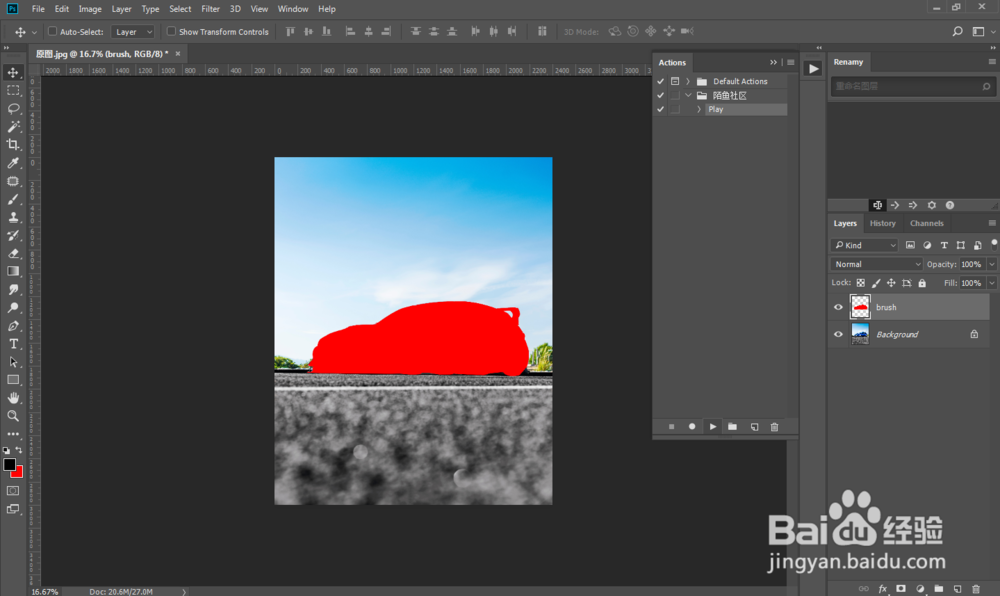Select the Pen tool
Image resolution: width=1000 pixels, height=596 pixels.
pyautogui.click(x=13, y=326)
